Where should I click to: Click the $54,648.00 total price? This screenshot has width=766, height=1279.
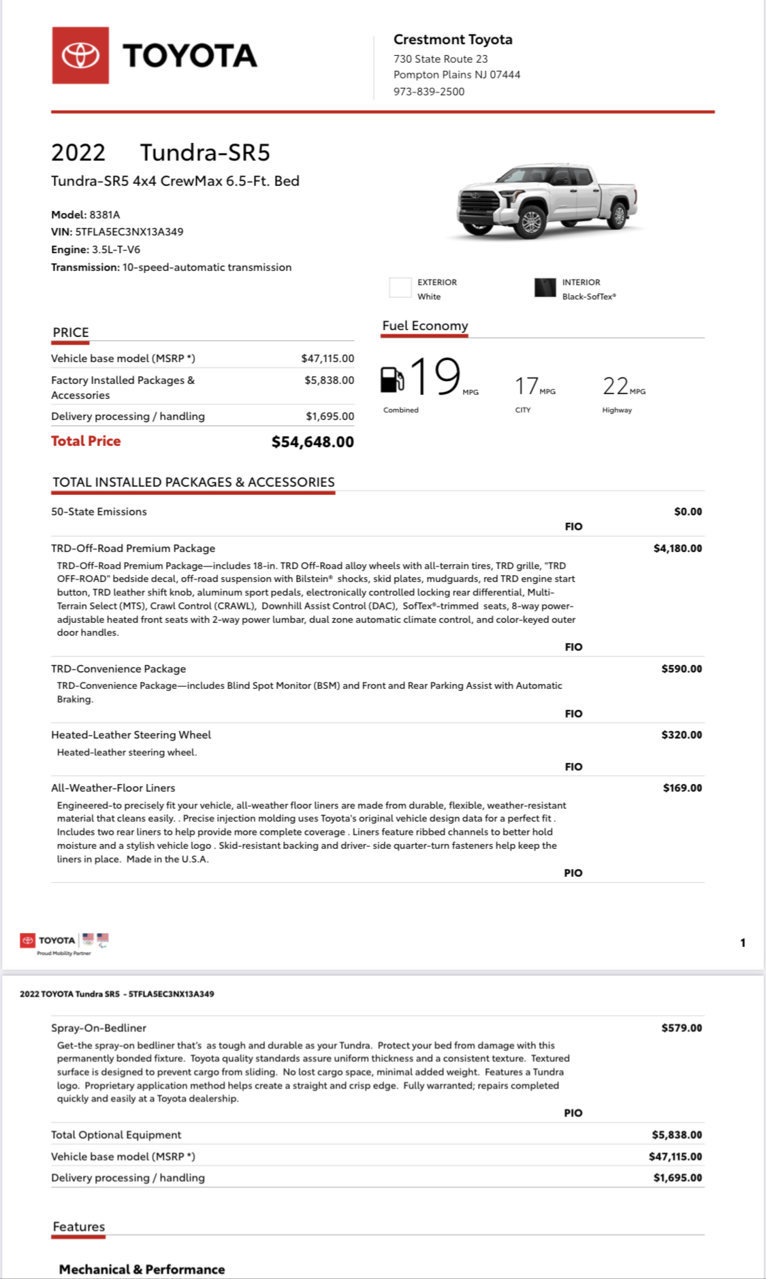point(313,442)
